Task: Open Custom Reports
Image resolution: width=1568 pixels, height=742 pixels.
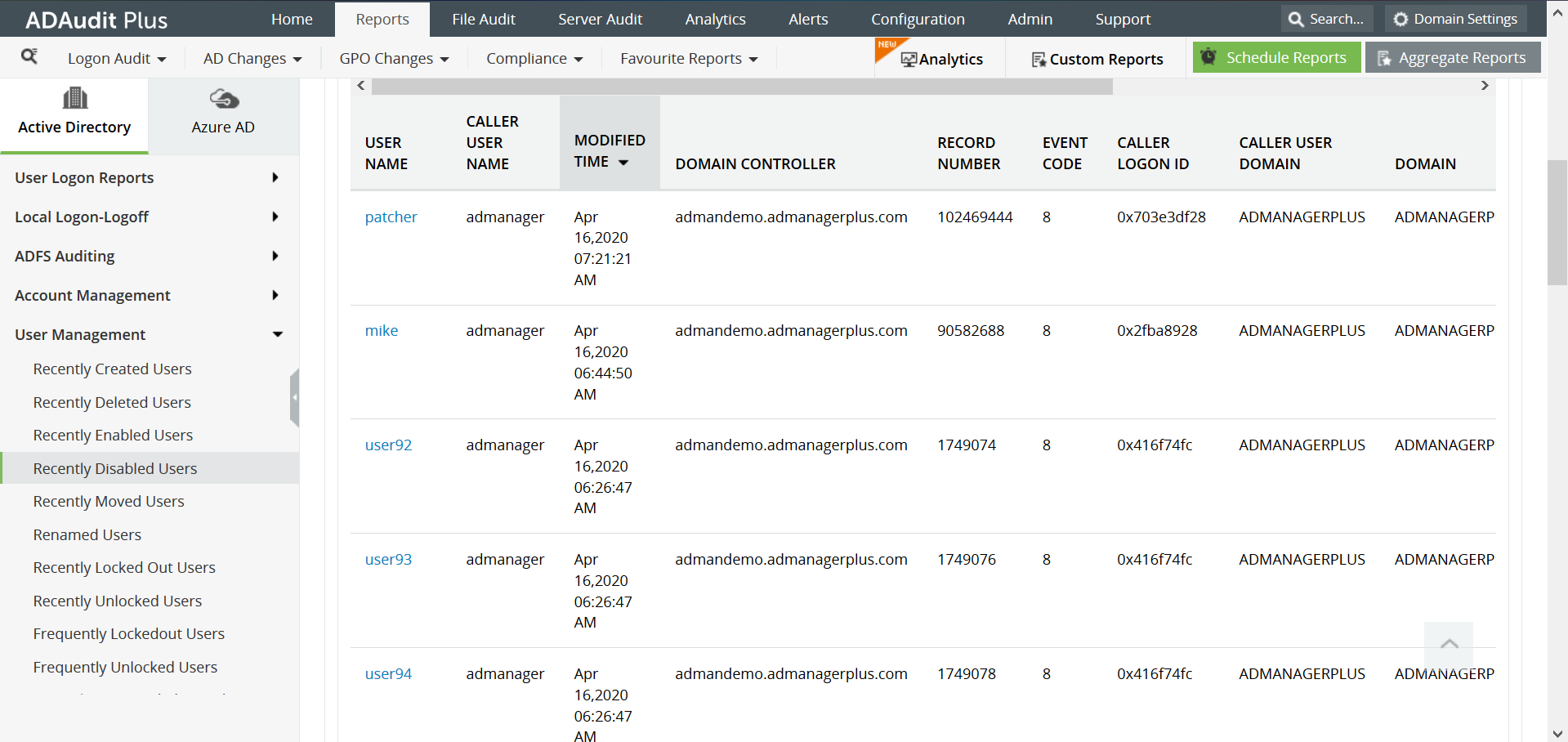Action: pyautogui.click(x=1097, y=58)
